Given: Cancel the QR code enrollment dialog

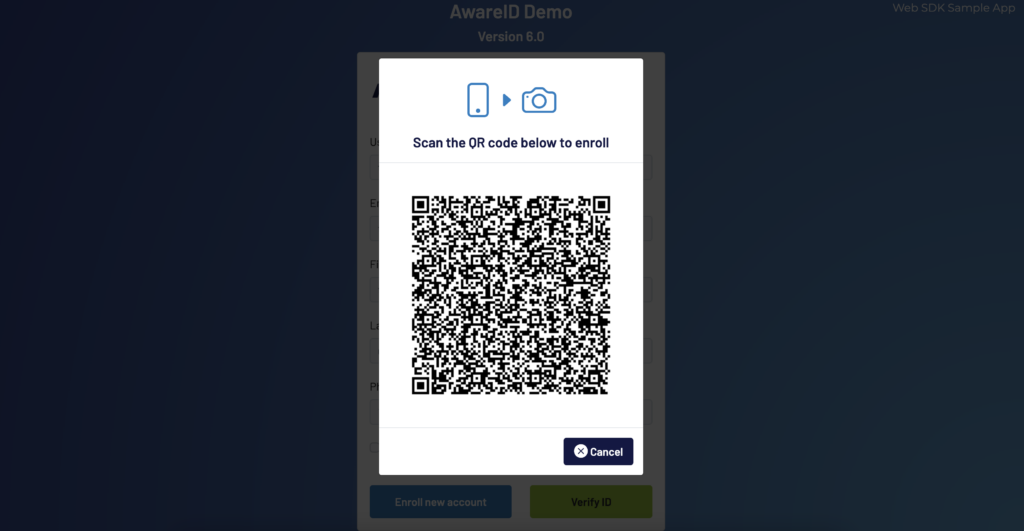Looking at the screenshot, I should (x=598, y=451).
